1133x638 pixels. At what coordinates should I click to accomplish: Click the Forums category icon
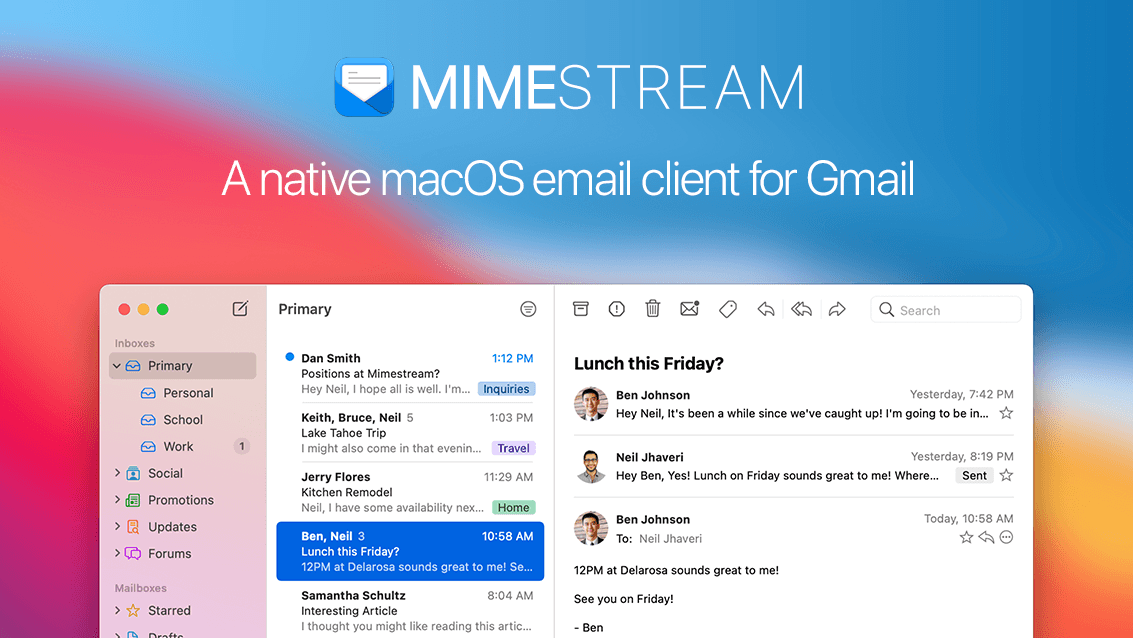click(133, 553)
